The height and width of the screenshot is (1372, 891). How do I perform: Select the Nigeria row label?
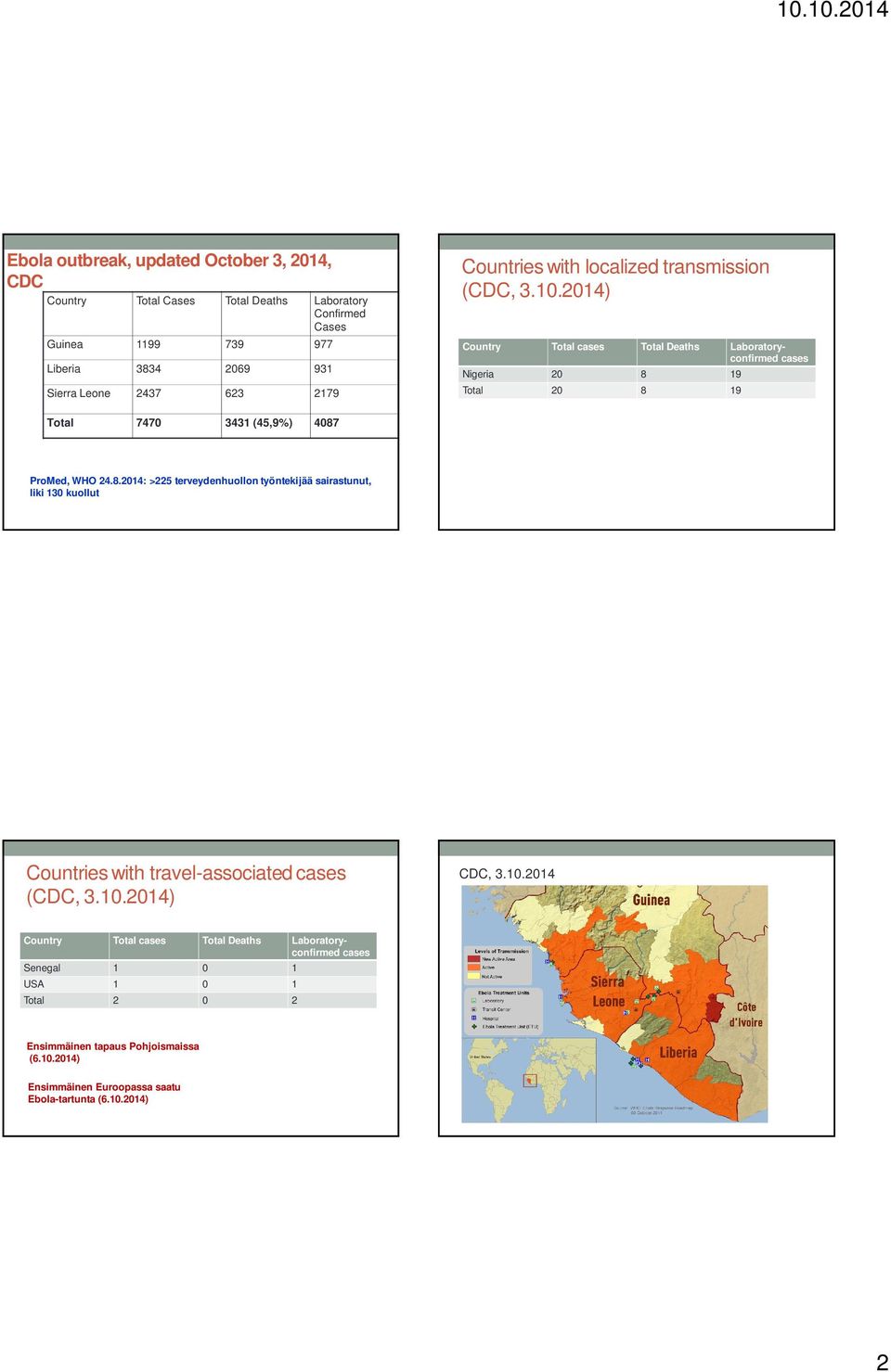click(x=478, y=375)
